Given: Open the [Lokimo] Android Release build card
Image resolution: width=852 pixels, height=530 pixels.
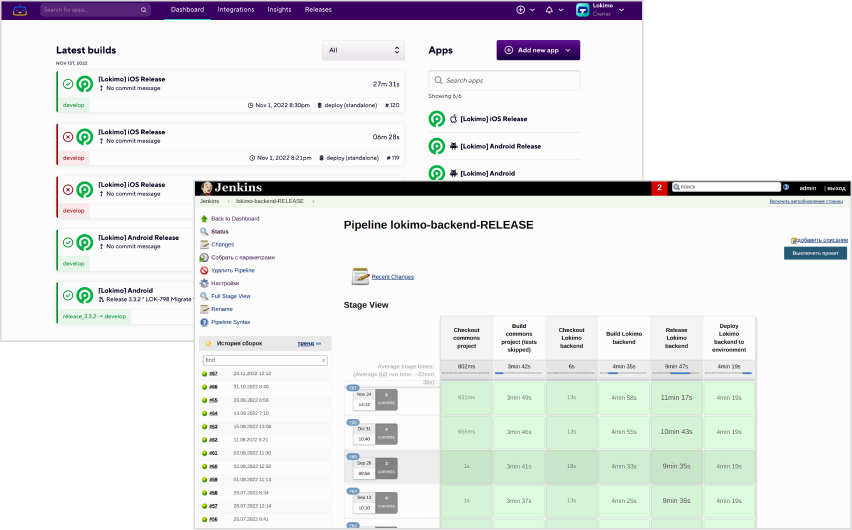Looking at the screenshot, I should pyautogui.click(x=126, y=250).
